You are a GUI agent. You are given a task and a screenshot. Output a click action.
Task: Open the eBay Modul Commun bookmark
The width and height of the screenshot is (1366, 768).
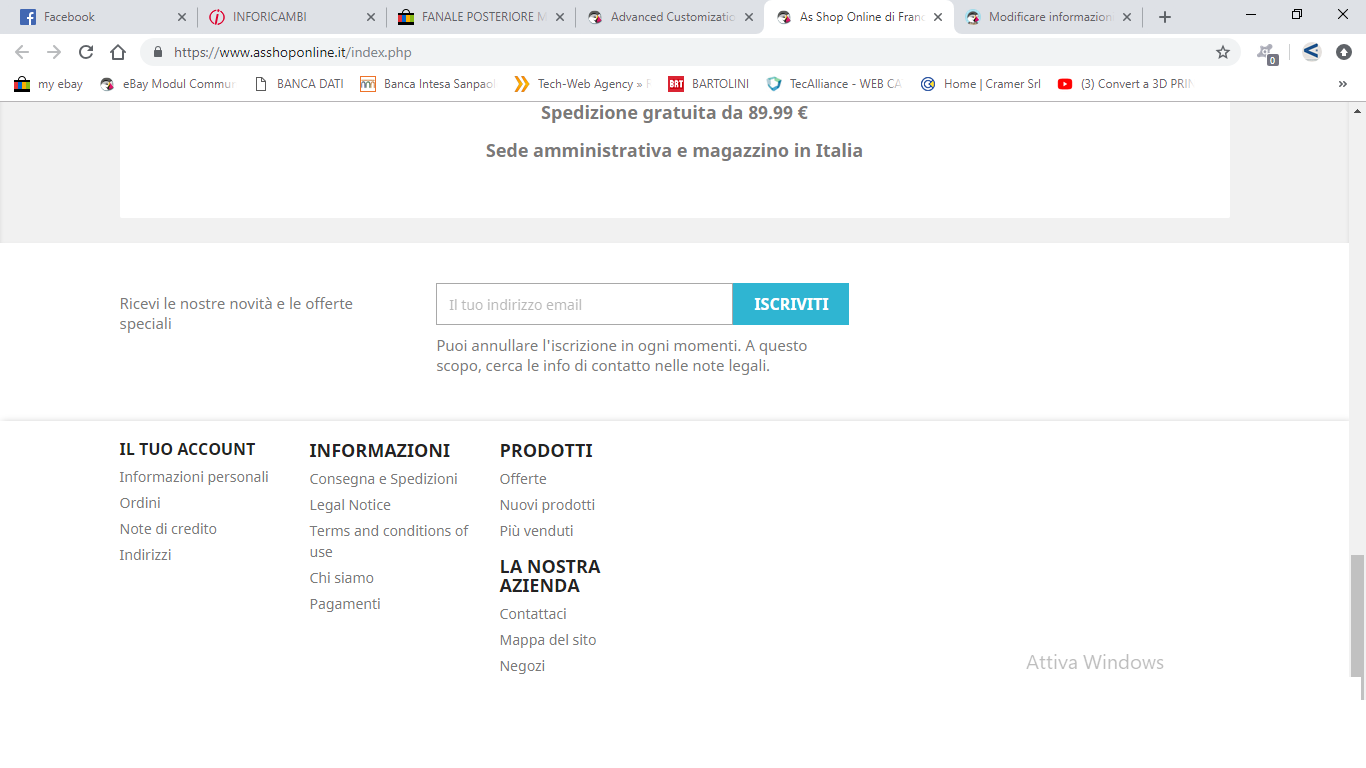pos(167,84)
